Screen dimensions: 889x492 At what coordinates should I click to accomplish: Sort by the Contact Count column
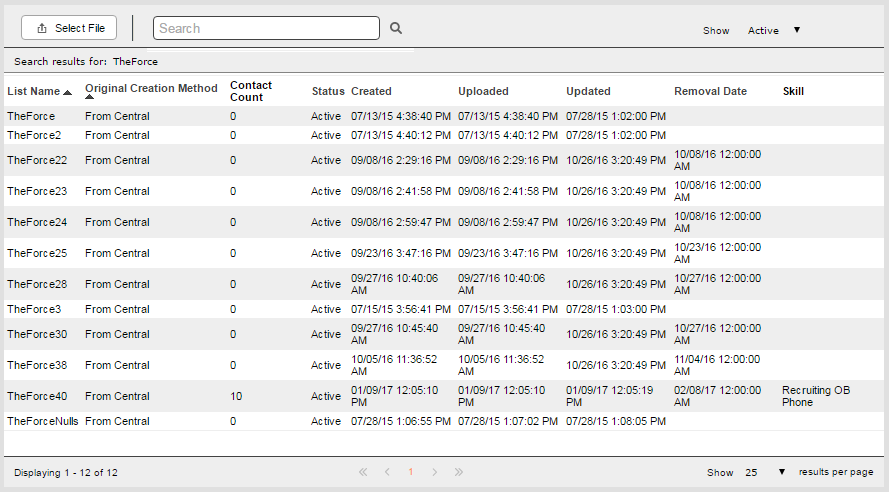[251, 91]
